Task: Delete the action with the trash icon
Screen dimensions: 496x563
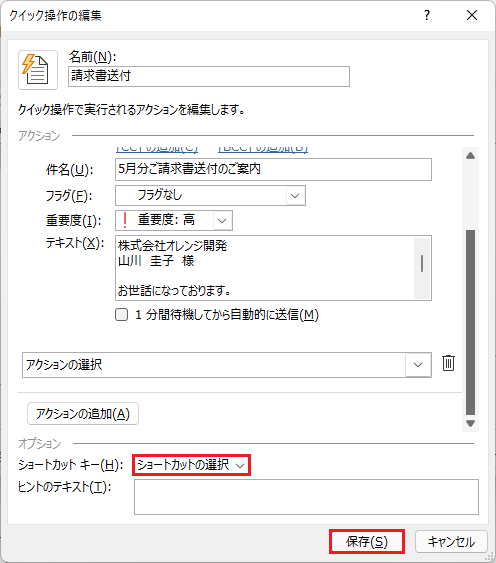Action: point(448,363)
